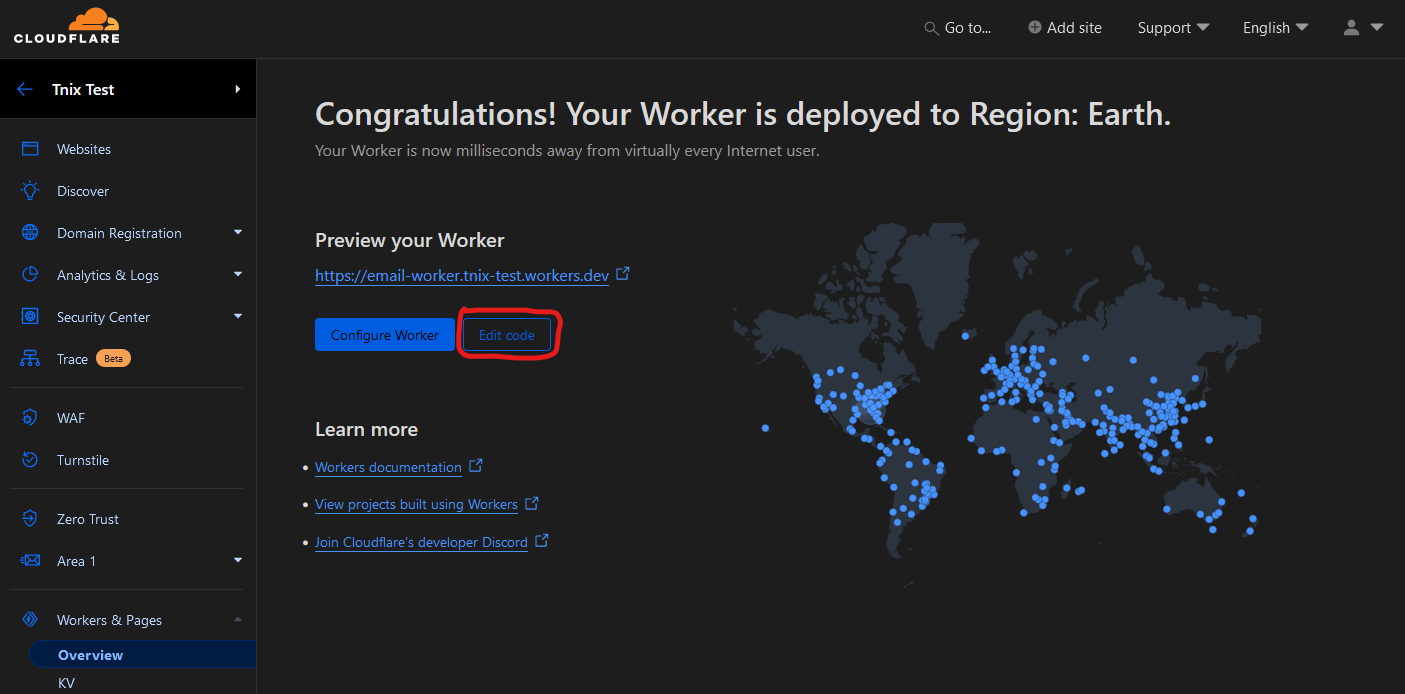1405x694 pixels.
Task: Select Overview under Workers & Pages
Action: tap(90, 654)
